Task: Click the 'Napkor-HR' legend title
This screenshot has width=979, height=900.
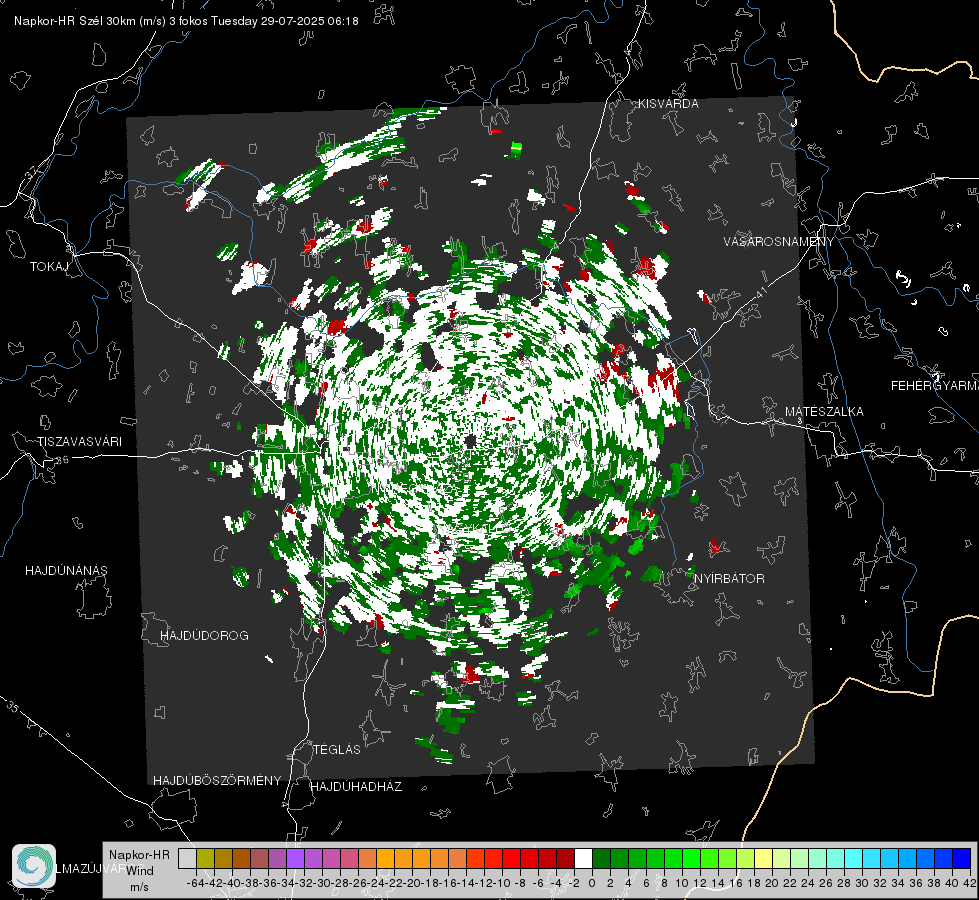Action: [139, 855]
